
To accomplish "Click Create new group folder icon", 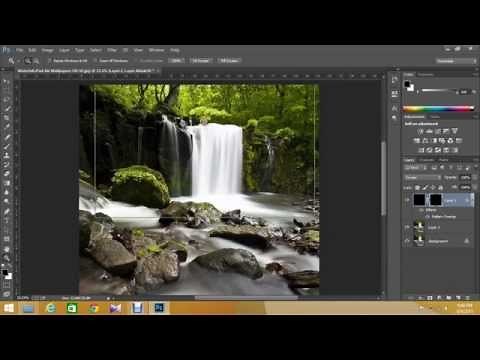I will tap(449, 297).
